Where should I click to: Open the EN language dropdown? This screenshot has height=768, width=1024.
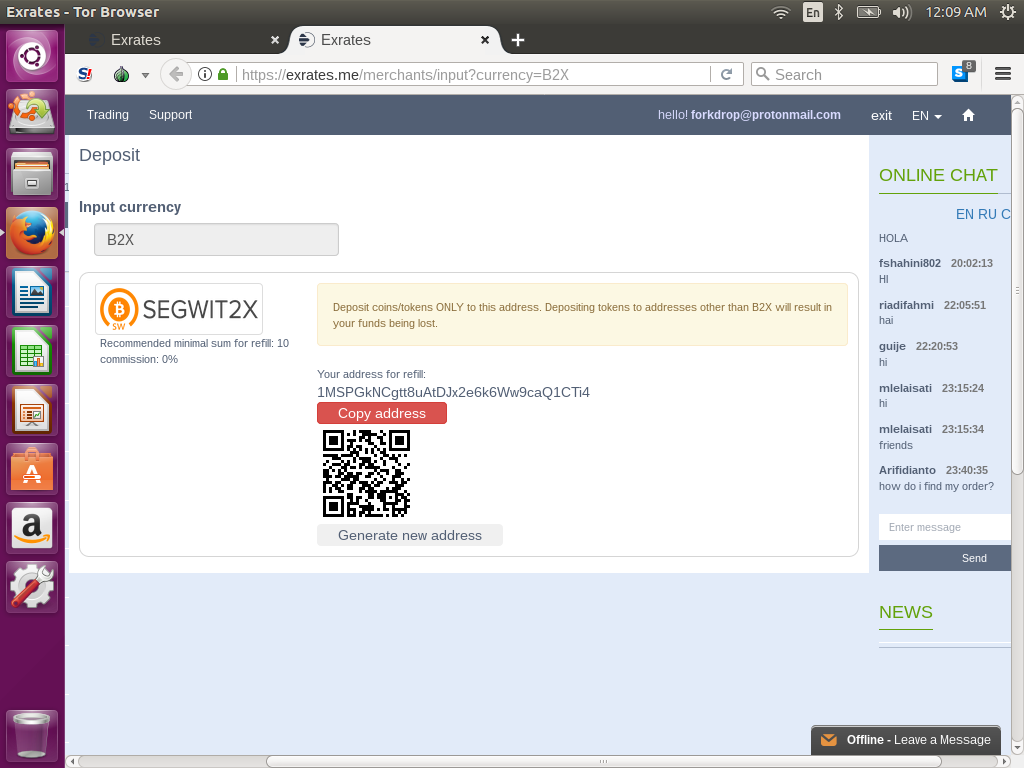pyautogui.click(x=926, y=115)
